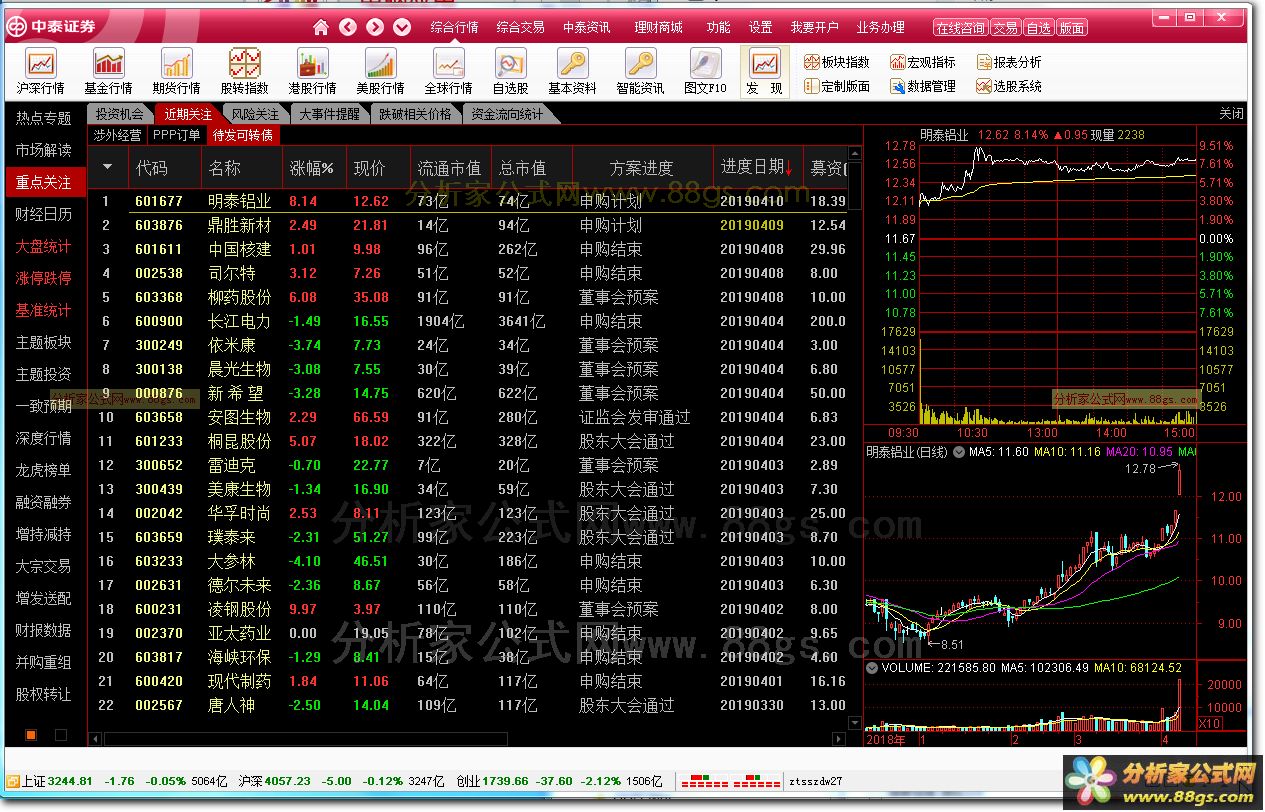Viewport: 1265px width, 812px height.
Task: Expand the VOLUME indicator dropdown
Action: click(x=872, y=668)
